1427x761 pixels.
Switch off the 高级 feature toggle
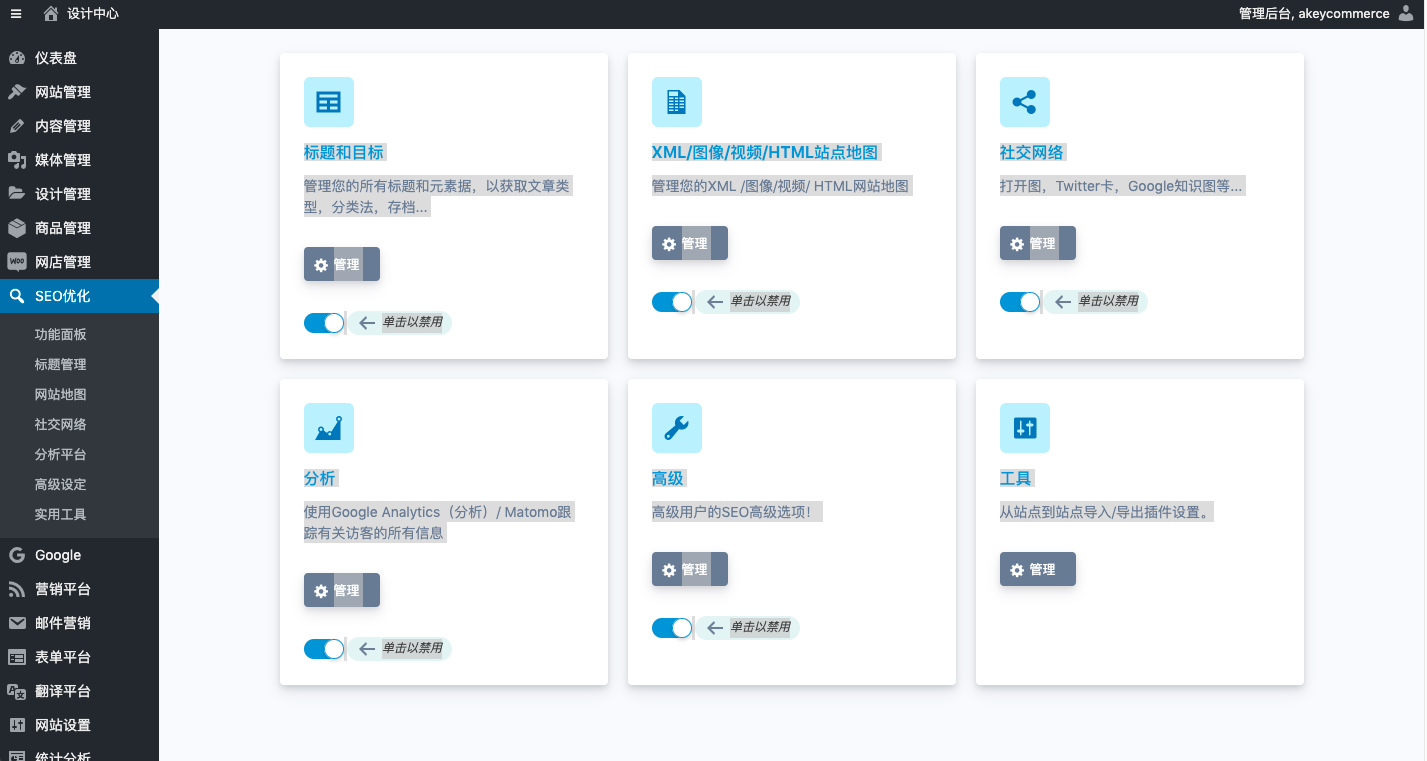point(672,628)
